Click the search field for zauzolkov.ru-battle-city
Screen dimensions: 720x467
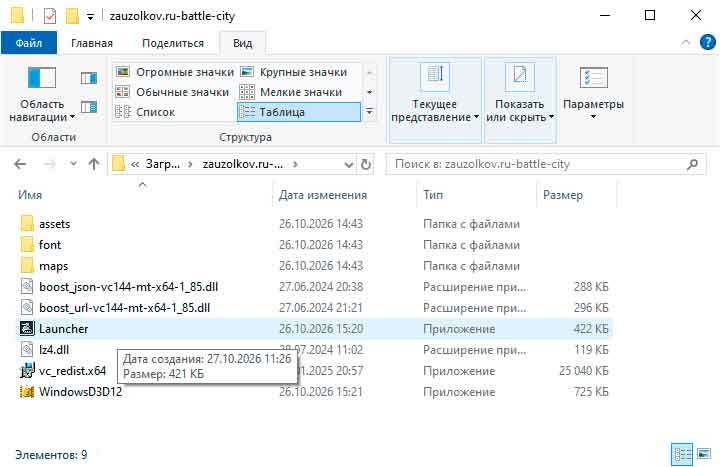coord(546,164)
